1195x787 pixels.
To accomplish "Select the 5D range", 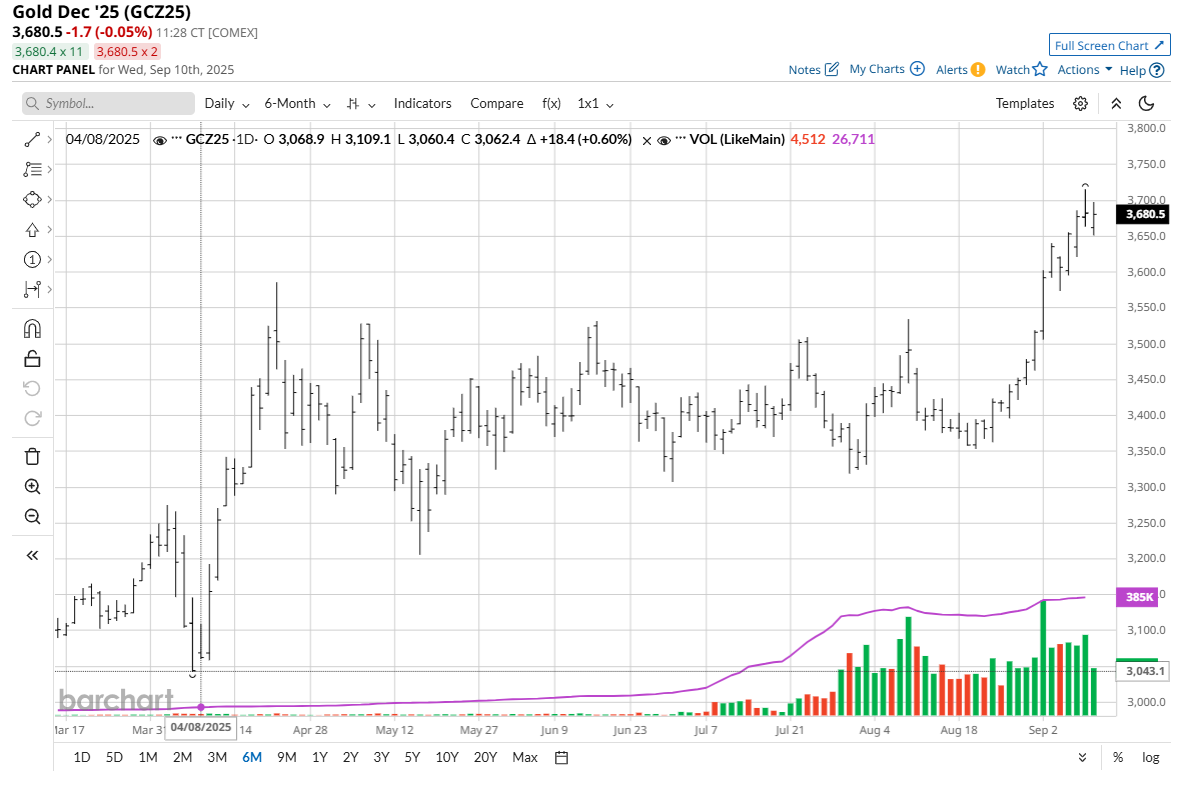I will pyautogui.click(x=114, y=757).
